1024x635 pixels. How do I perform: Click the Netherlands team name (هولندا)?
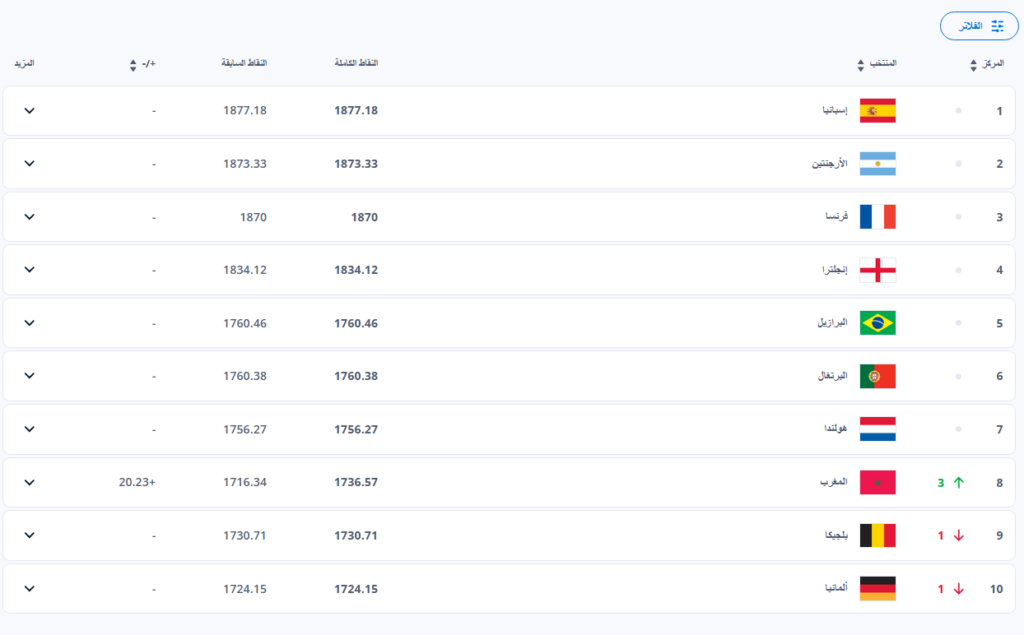click(834, 429)
